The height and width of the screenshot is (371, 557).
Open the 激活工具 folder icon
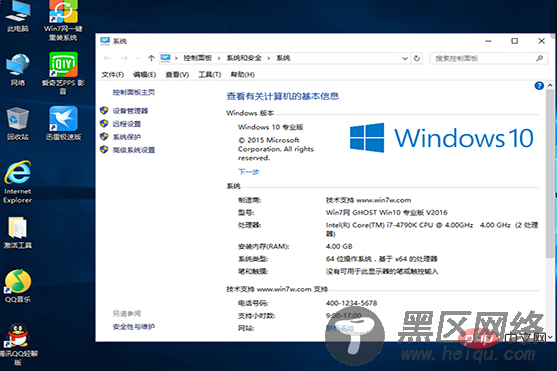click(18, 233)
